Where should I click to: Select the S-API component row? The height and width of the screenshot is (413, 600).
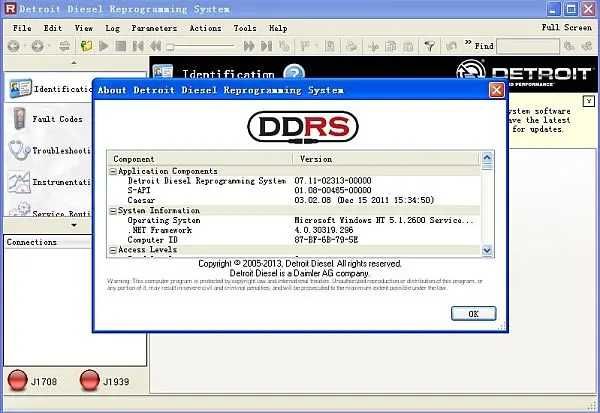pos(294,190)
